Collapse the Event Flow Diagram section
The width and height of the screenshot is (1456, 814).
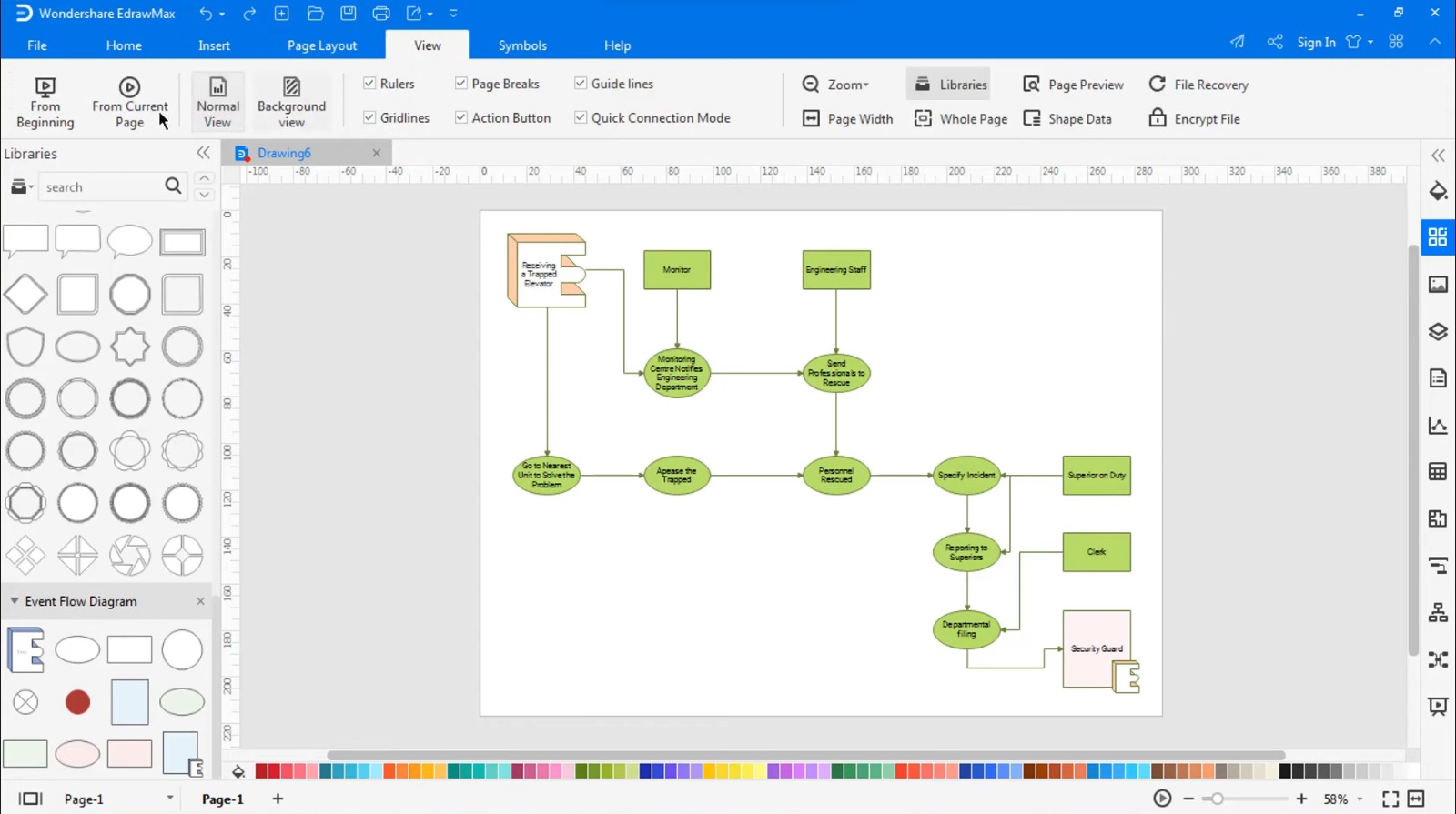pos(15,601)
